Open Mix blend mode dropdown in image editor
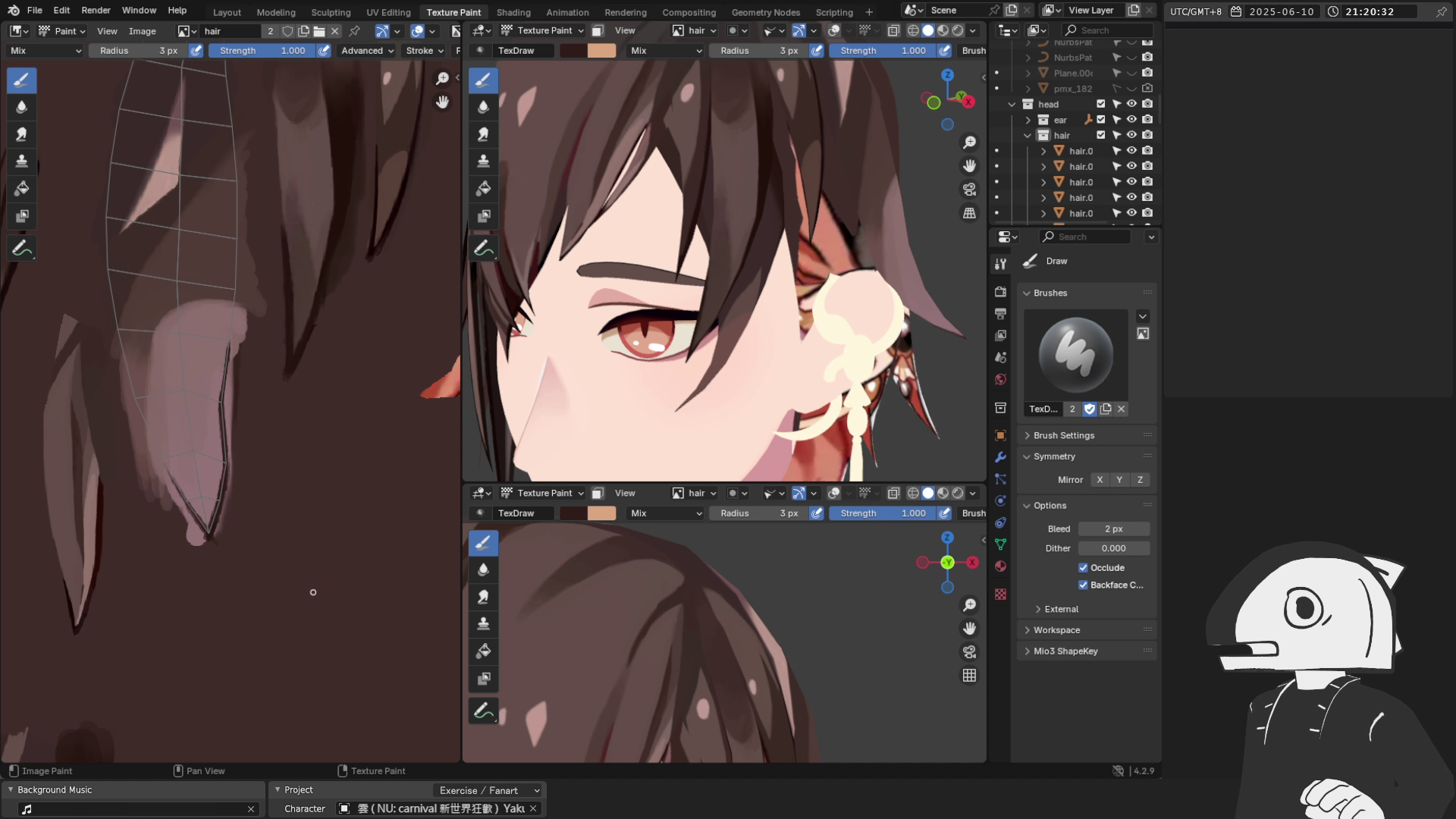Viewport: 1456px width, 819px height. click(x=45, y=51)
